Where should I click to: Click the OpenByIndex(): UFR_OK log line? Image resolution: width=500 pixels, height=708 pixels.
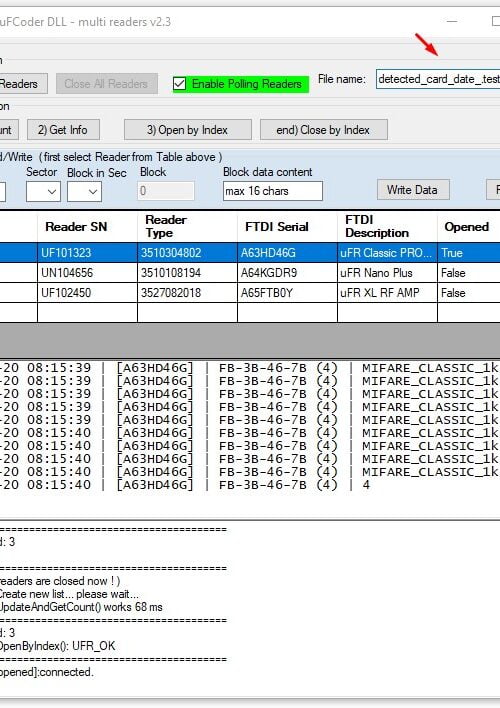[x=58, y=646]
